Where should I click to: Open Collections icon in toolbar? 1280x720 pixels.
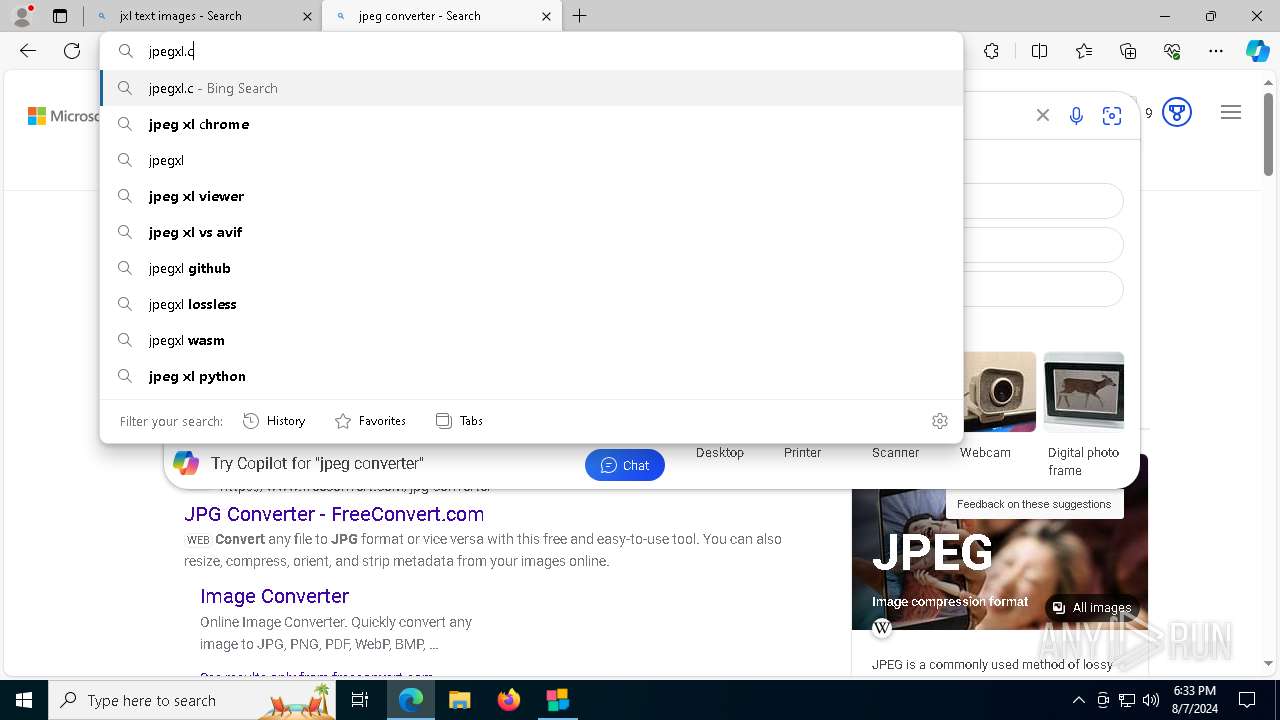pos(1128,51)
